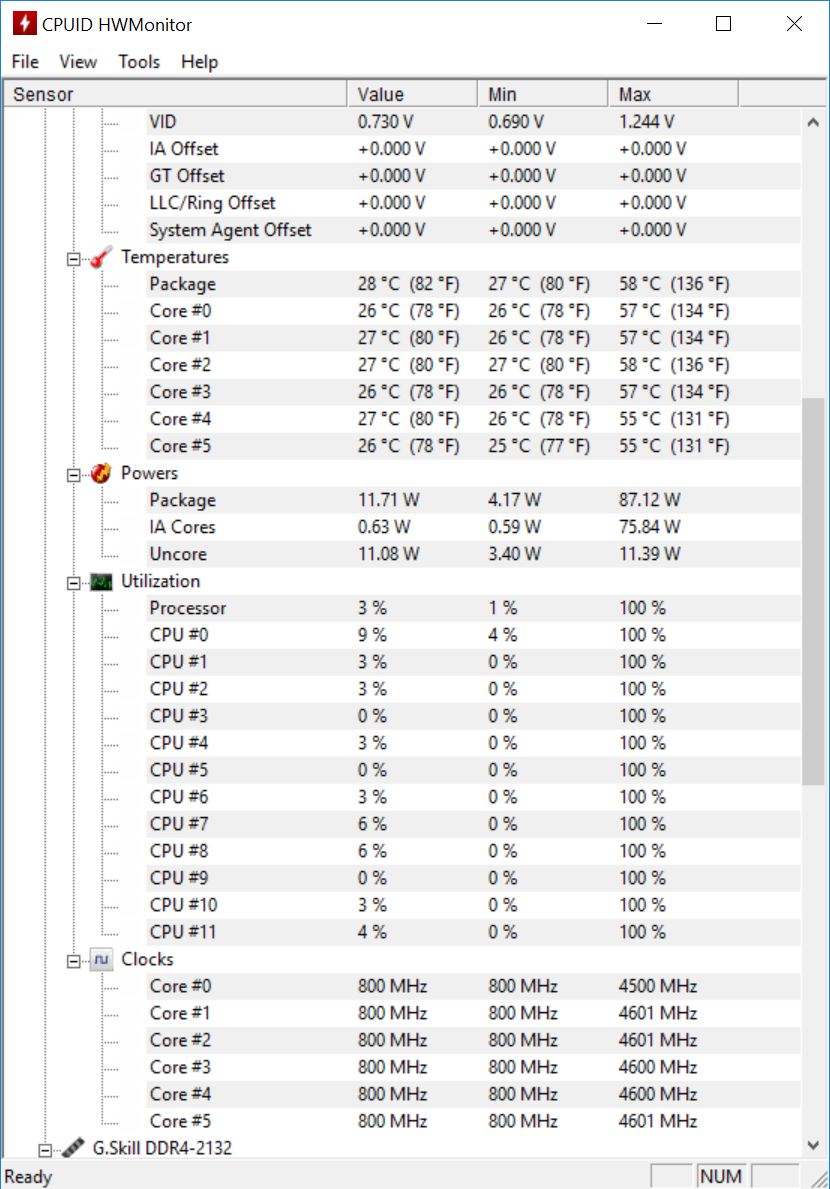Collapse the Utilization section
Image resolution: width=830 pixels, height=1189 pixels.
pos(73,582)
